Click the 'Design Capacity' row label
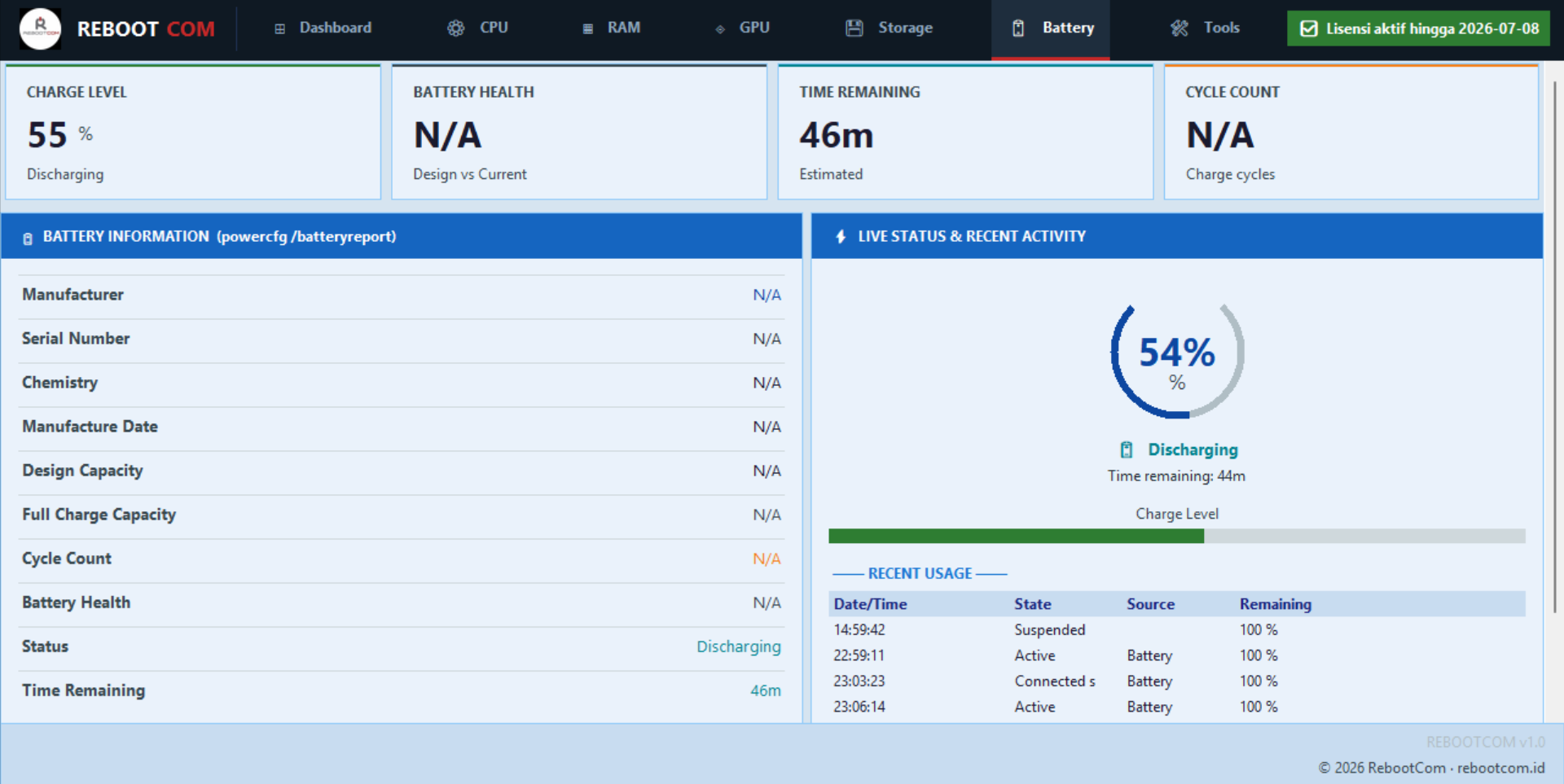The width and height of the screenshot is (1564, 784). coord(82,471)
